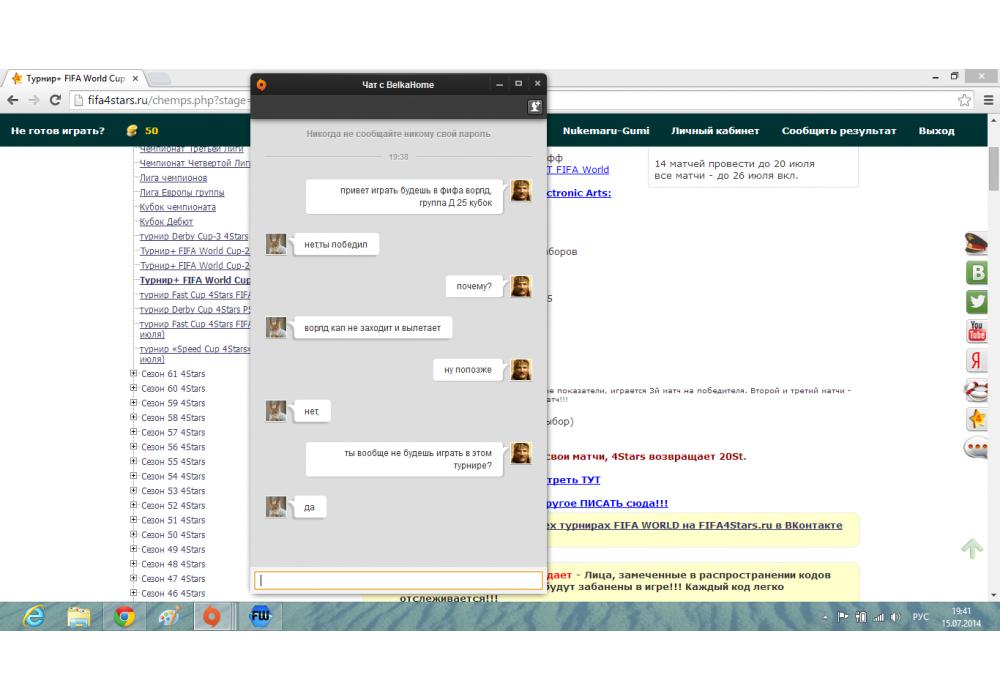The image size is (1000, 700).
Task: Expand the 'Сезон 61 4Stars' tree node
Action: point(134,374)
